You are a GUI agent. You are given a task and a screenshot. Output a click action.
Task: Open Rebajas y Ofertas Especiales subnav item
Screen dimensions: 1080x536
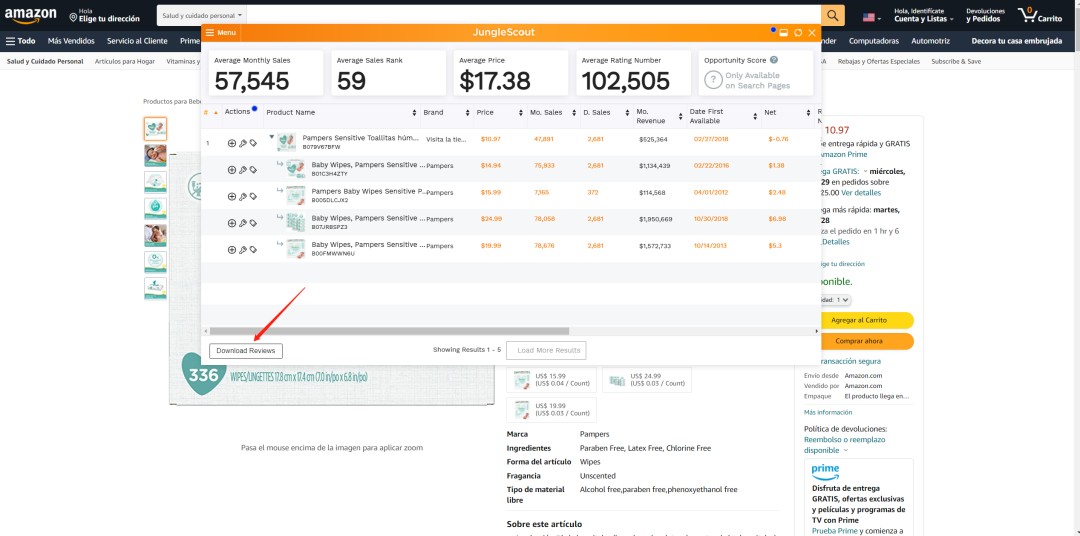pyautogui.click(x=878, y=61)
